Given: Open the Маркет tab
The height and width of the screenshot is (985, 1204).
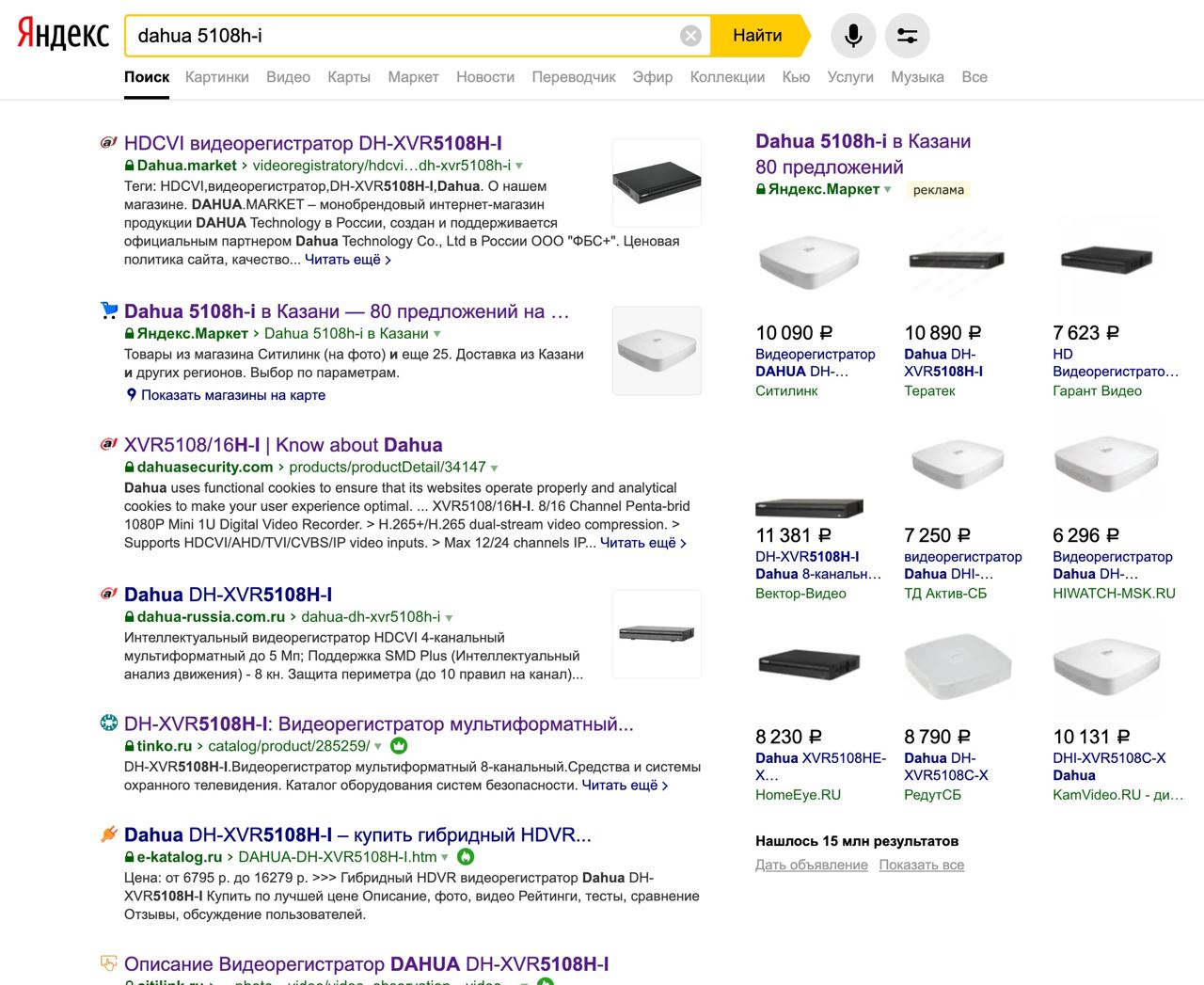Looking at the screenshot, I should 413,77.
